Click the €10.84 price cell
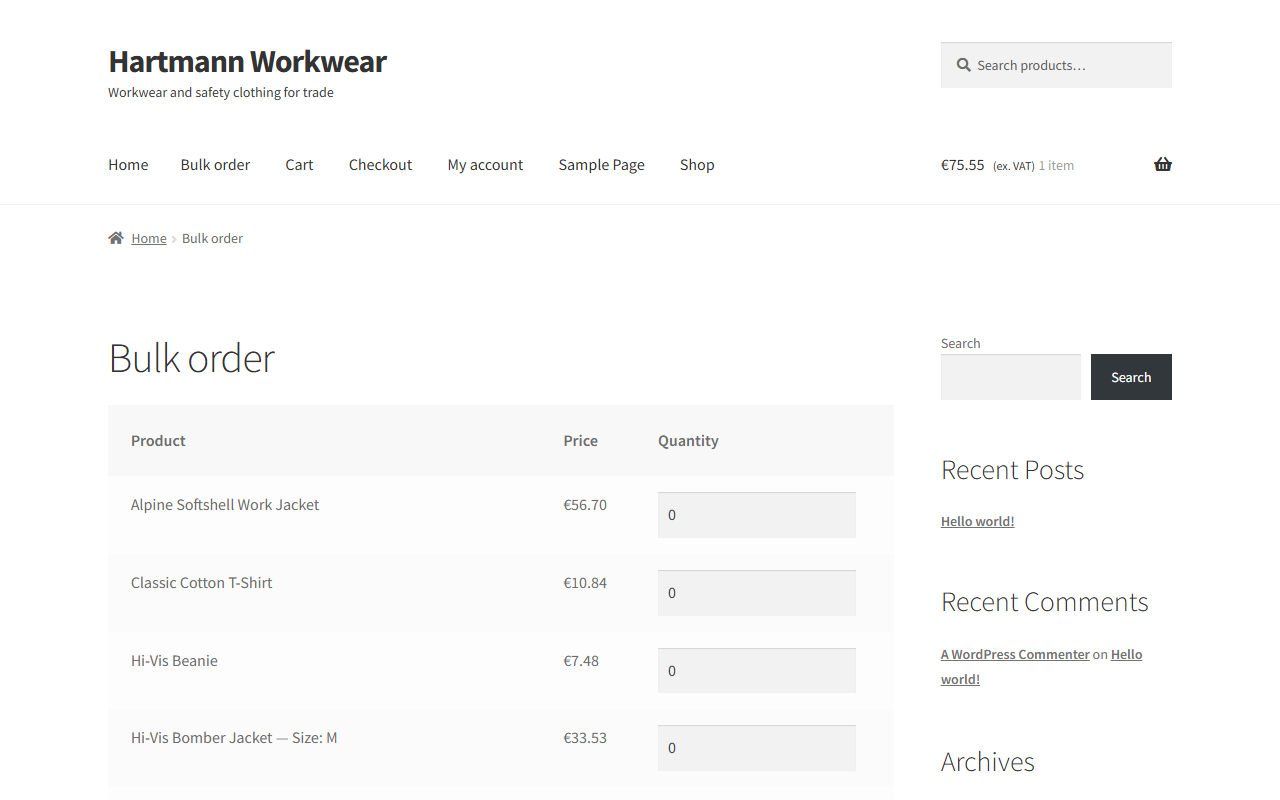Image resolution: width=1280 pixels, height=800 pixels. pos(585,583)
